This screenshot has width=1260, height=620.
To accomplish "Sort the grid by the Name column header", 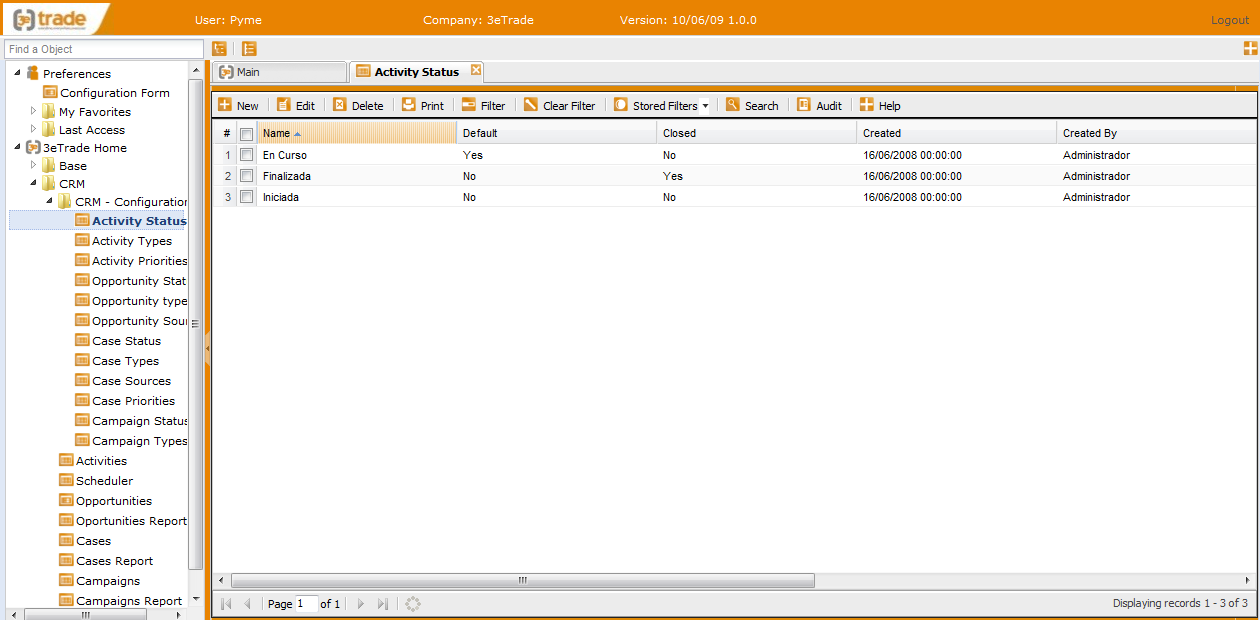I will click(356, 133).
